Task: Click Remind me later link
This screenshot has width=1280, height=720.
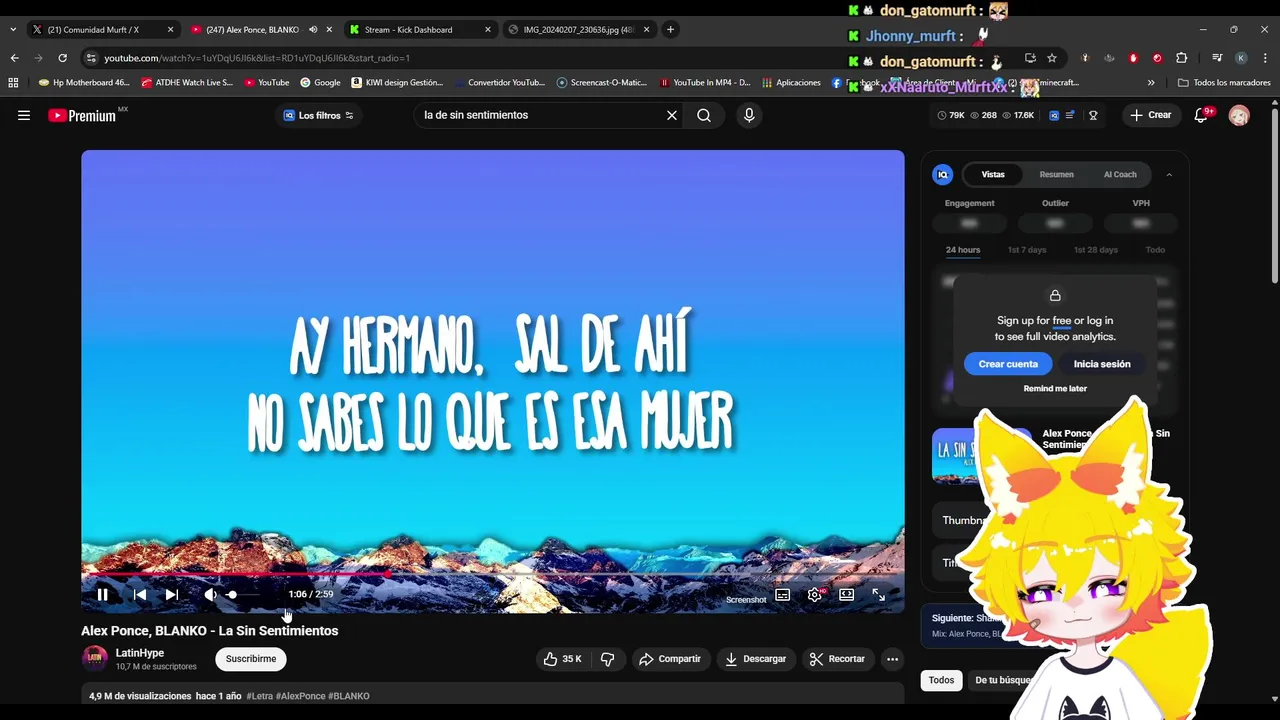Action: pyautogui.click(x=1055, y=388)
